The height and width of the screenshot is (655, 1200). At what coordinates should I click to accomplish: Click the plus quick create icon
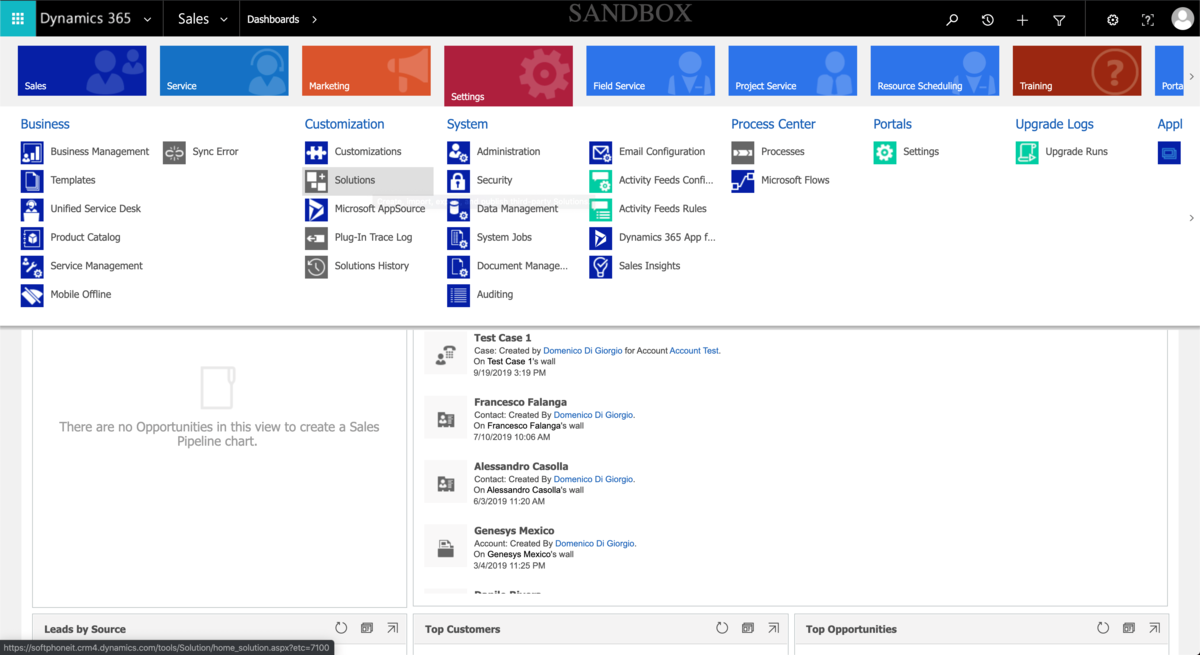[1022, 20]
